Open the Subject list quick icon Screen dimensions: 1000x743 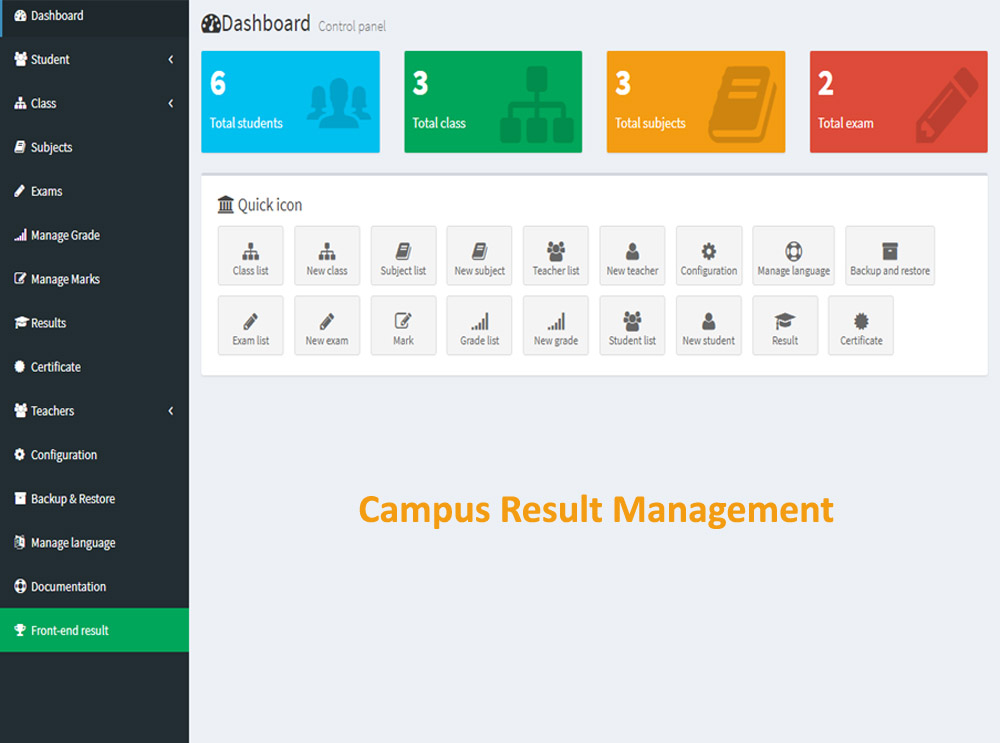403,256
